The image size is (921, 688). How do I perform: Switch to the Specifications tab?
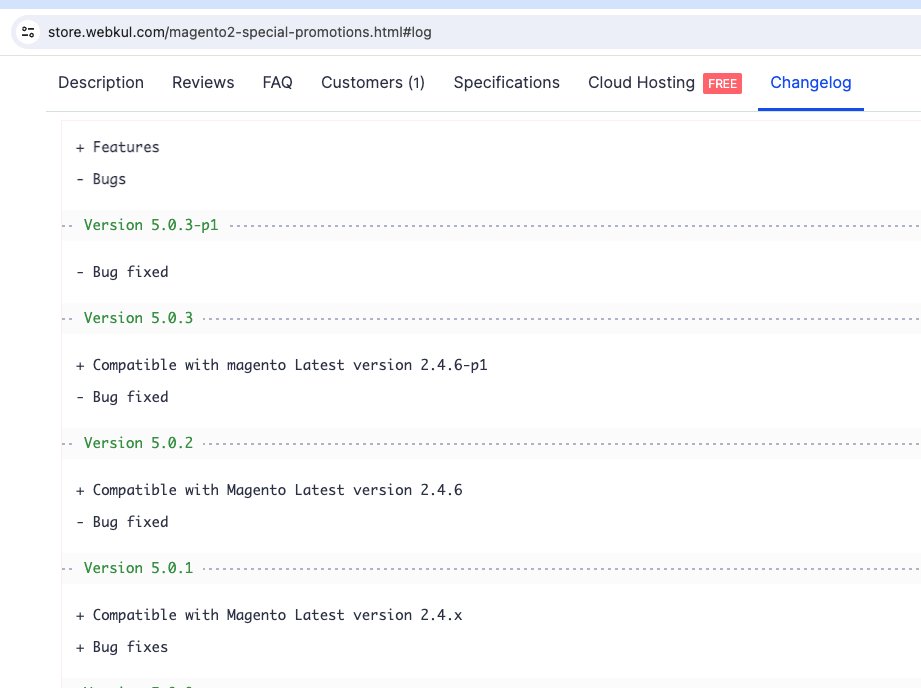[x=506, y=82]
